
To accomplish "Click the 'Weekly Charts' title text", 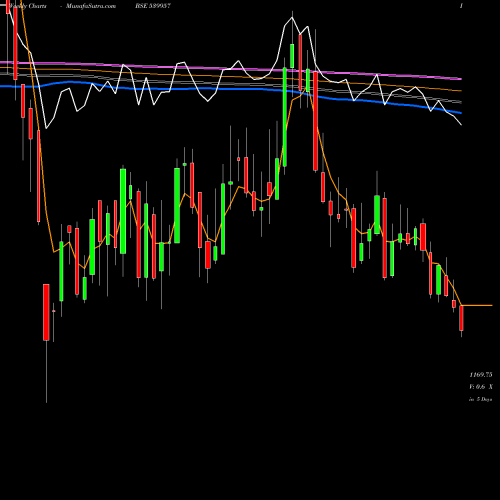I will click(x=28, y=6).
